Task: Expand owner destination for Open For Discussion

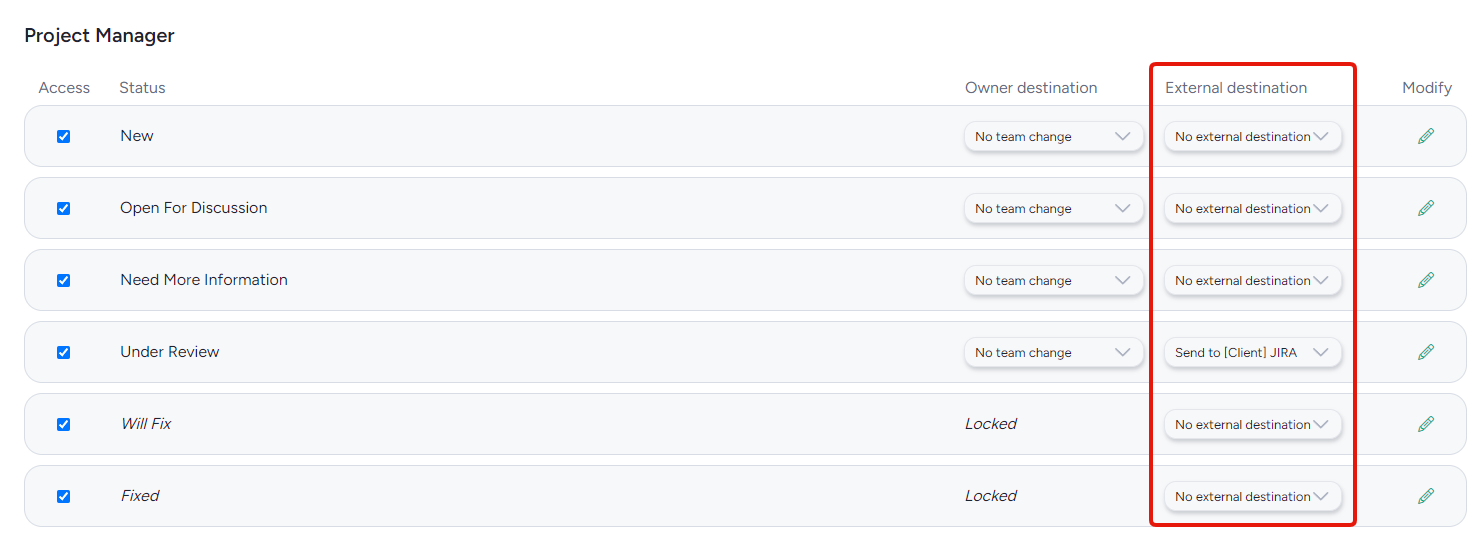Action: 1054,209
